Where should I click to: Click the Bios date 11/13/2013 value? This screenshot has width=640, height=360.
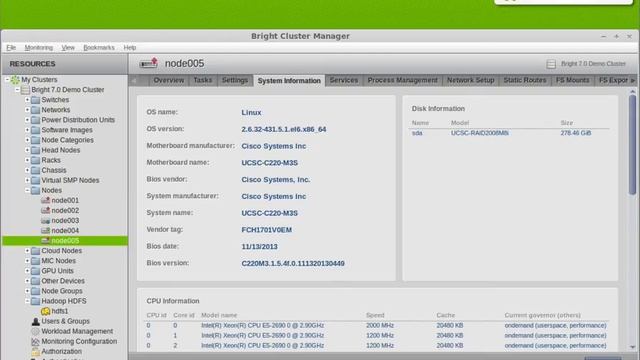coord(260,247)
